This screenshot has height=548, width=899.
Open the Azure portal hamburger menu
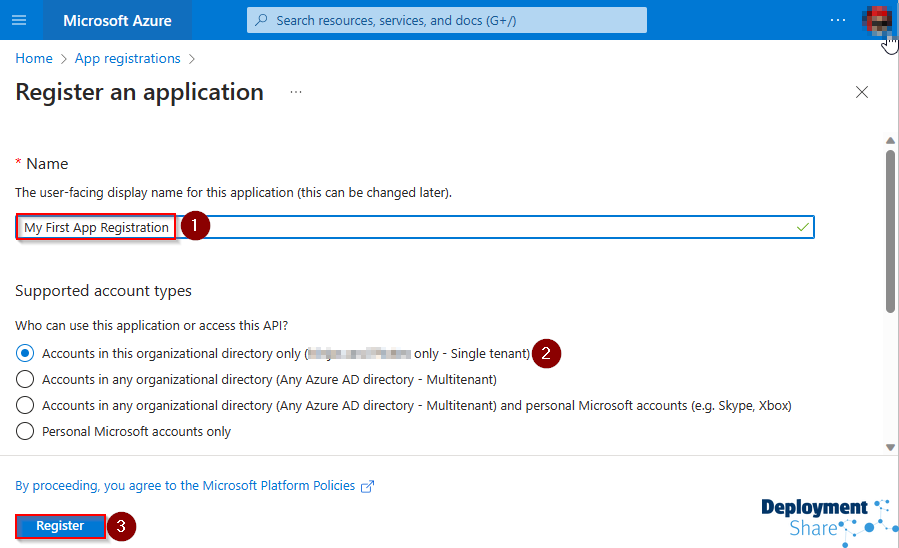click(x=20, y=20)
